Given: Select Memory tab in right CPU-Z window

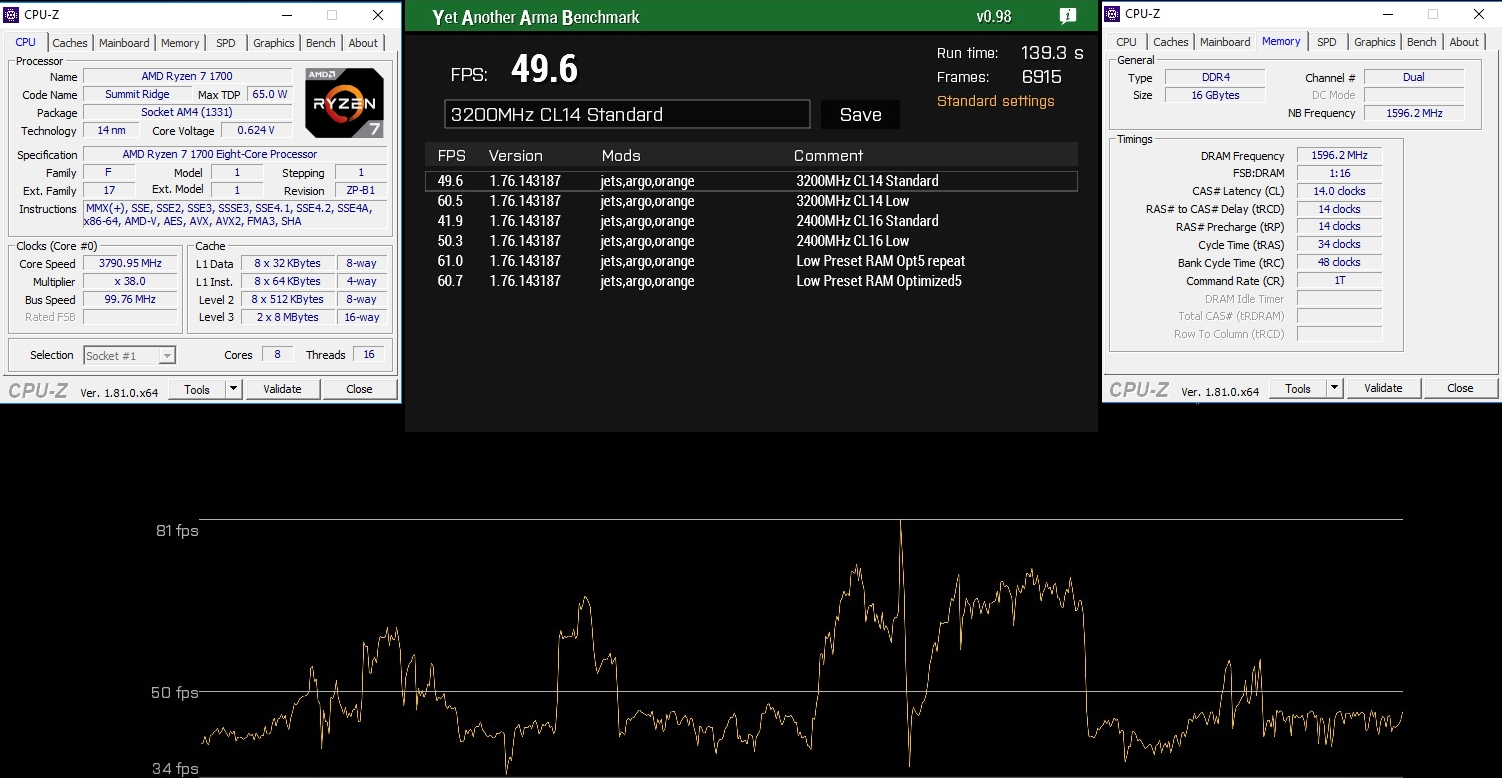Looking at the screenshot, I should click(x=1281, y=41).
